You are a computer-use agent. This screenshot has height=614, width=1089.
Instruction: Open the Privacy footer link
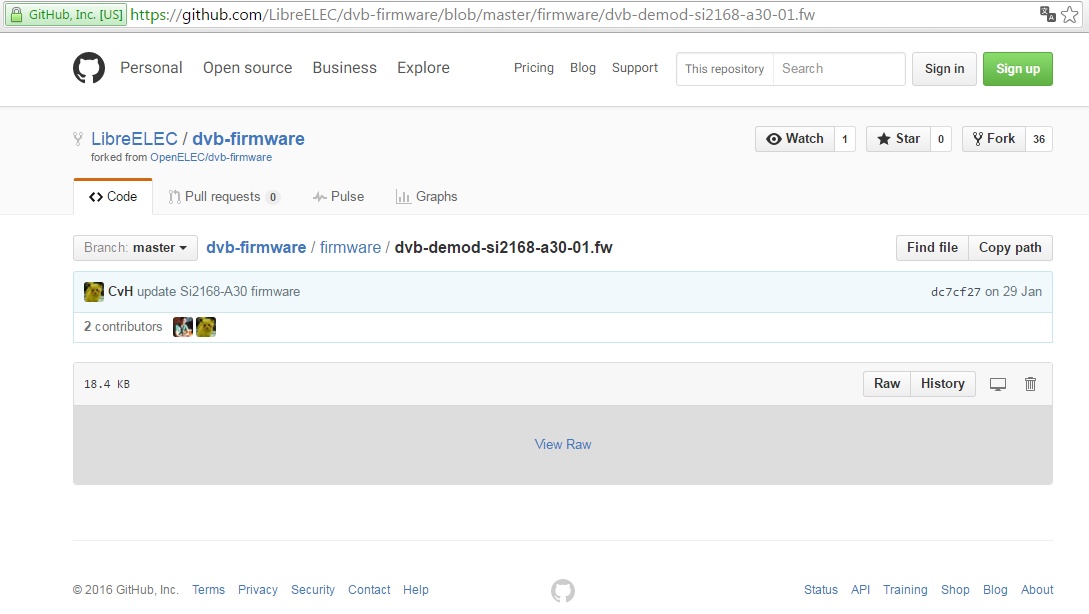pyautogui.click(x=258, y=590)
